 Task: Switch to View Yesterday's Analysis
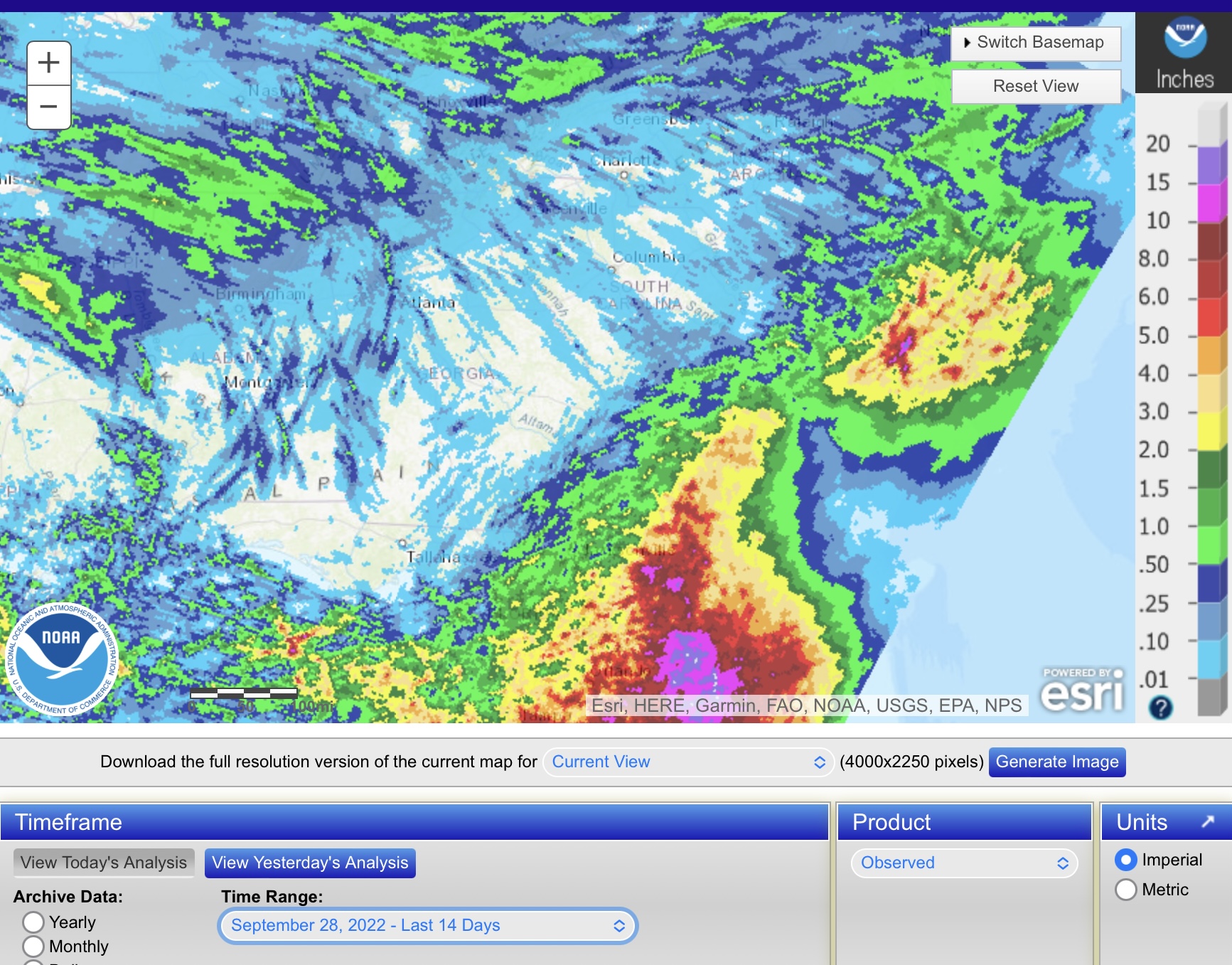(310, 863)
